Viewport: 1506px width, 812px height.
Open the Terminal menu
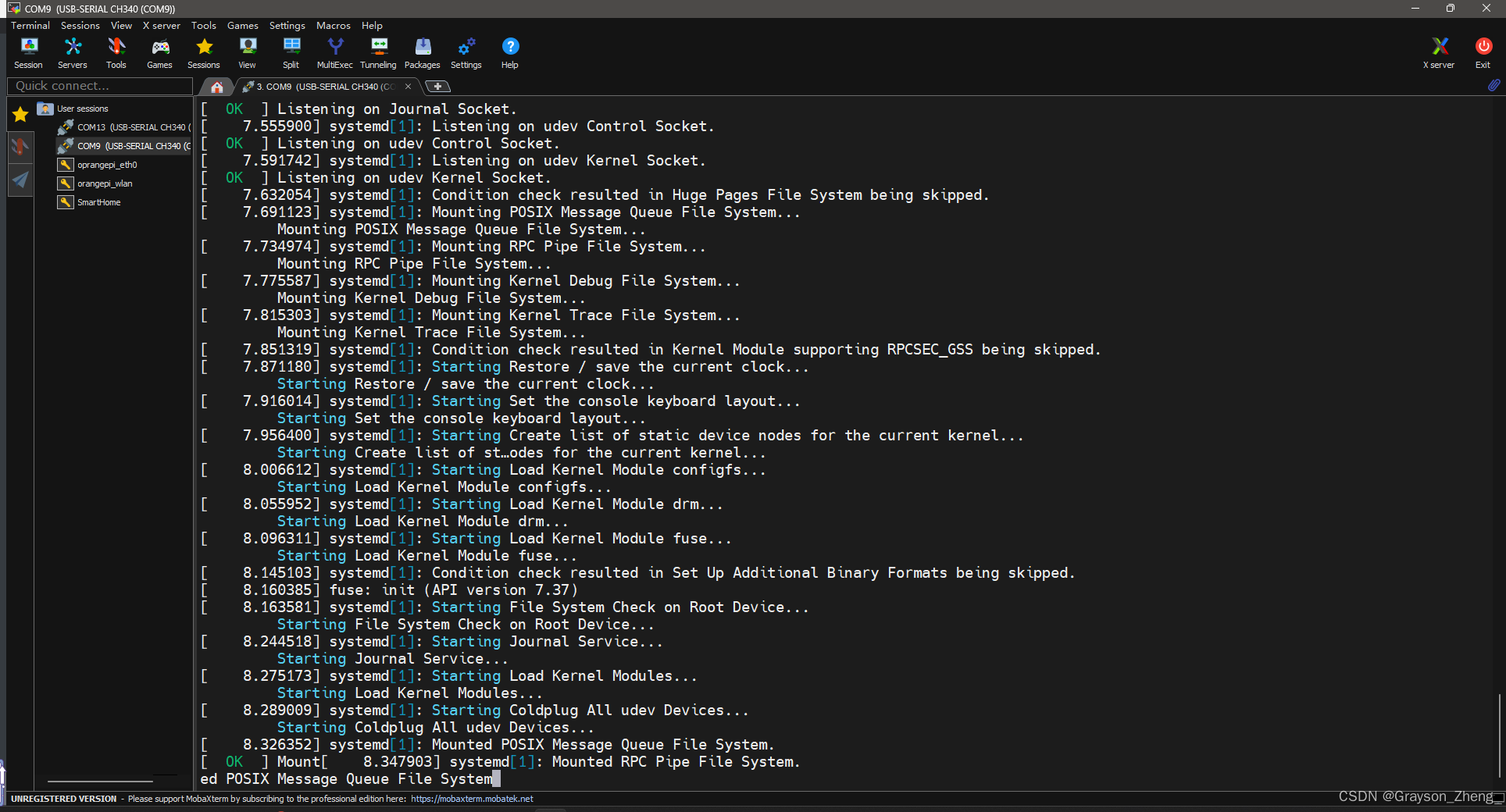[x=30, y=26]
